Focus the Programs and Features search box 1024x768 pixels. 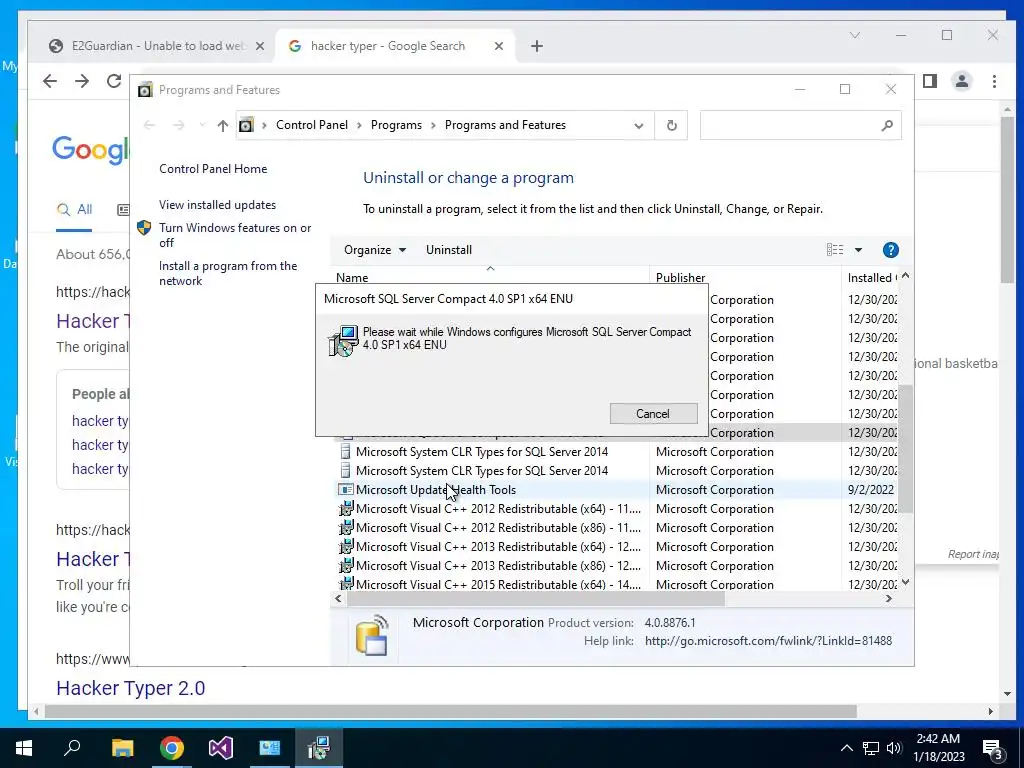tap(789, 125)
